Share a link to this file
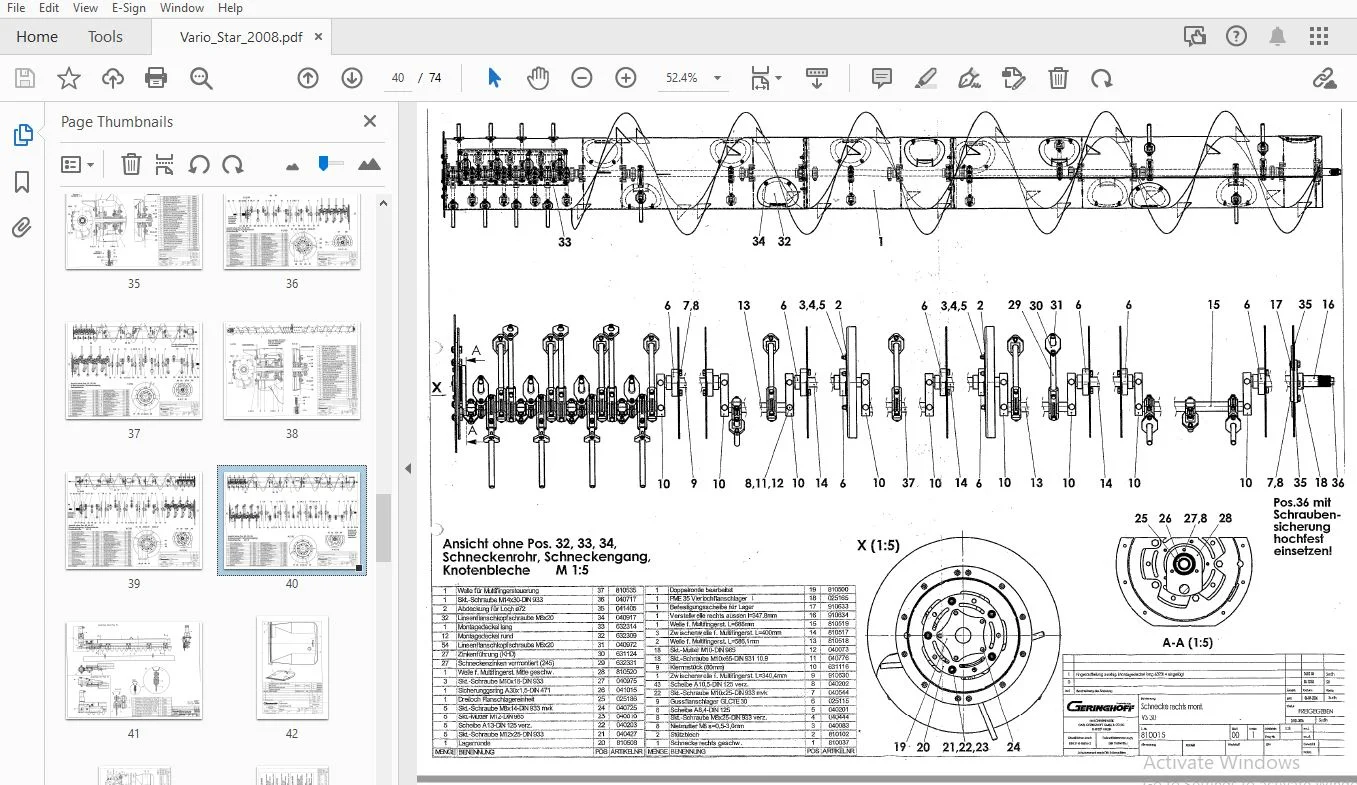The width and height of the screenshot is (1357, 785). coord(1324,78)
